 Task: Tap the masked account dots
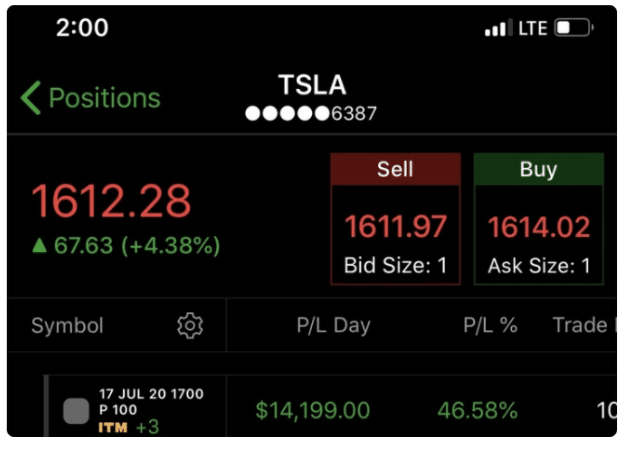[287, 114]
